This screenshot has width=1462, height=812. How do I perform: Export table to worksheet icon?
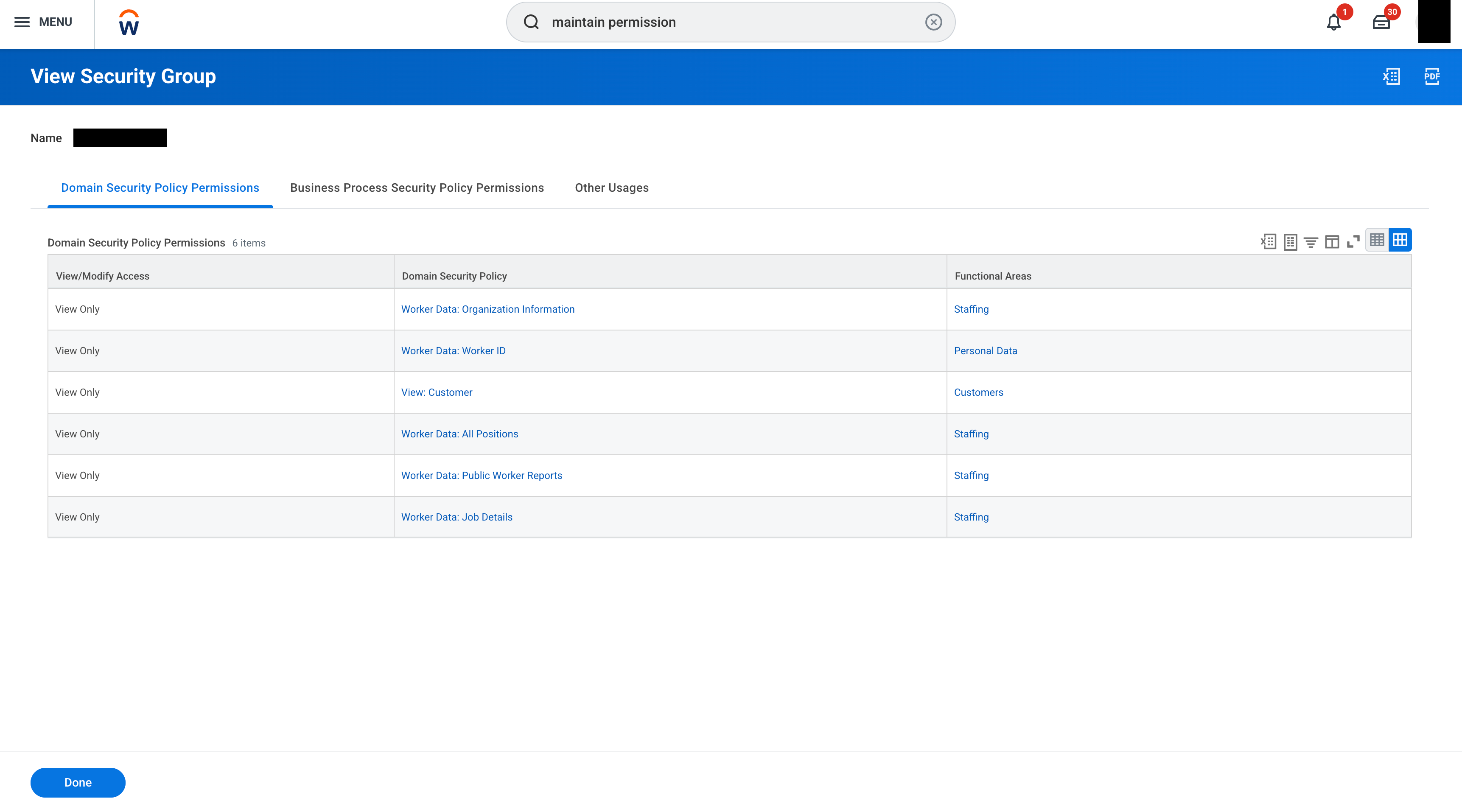click(1291, 242)
